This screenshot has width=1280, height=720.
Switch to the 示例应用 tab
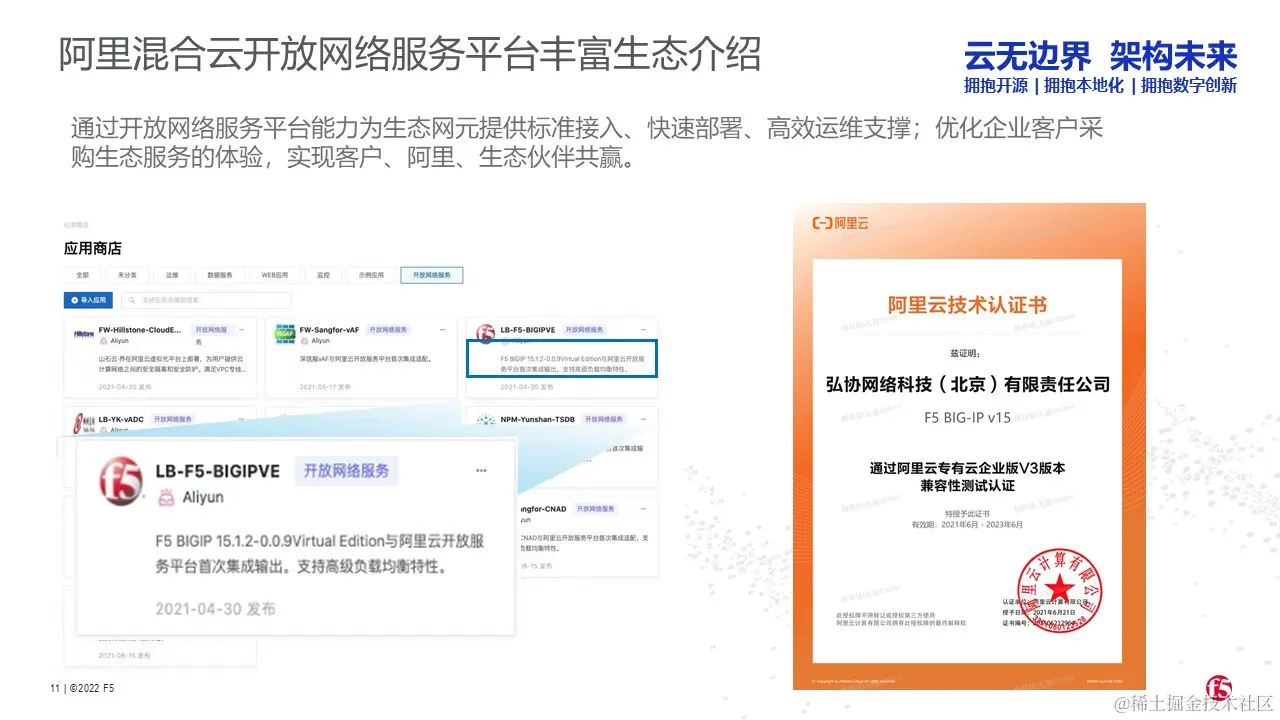(372, 275)
